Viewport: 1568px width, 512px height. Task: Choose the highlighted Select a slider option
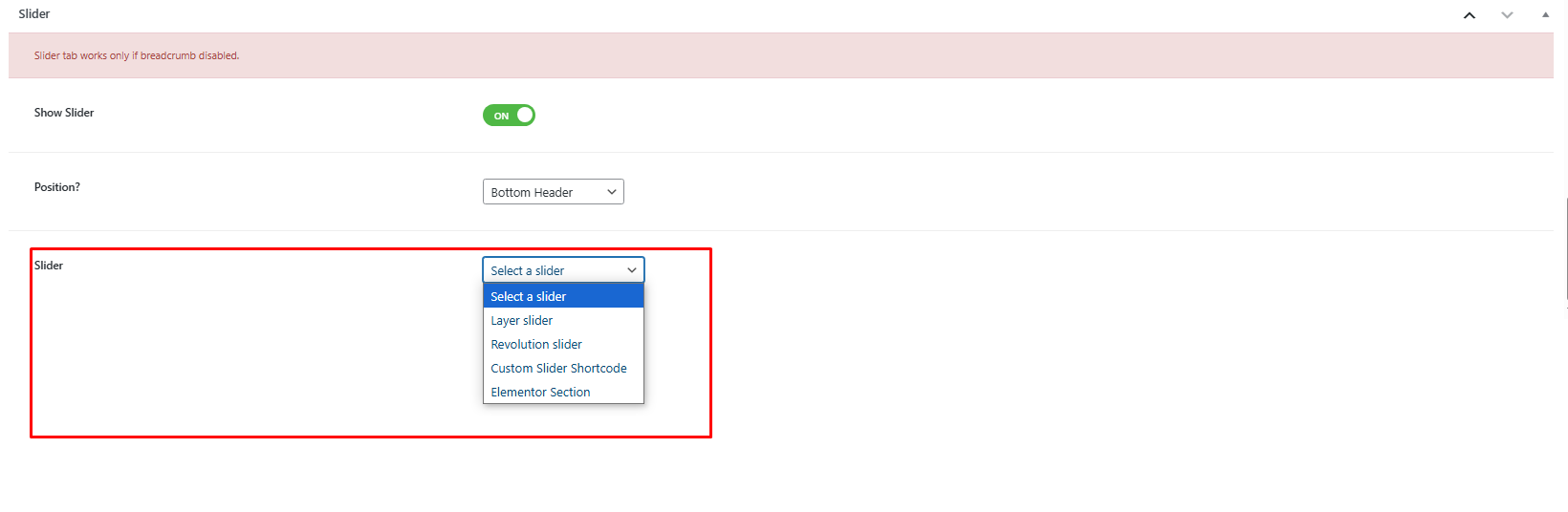(x=562, y=296)
